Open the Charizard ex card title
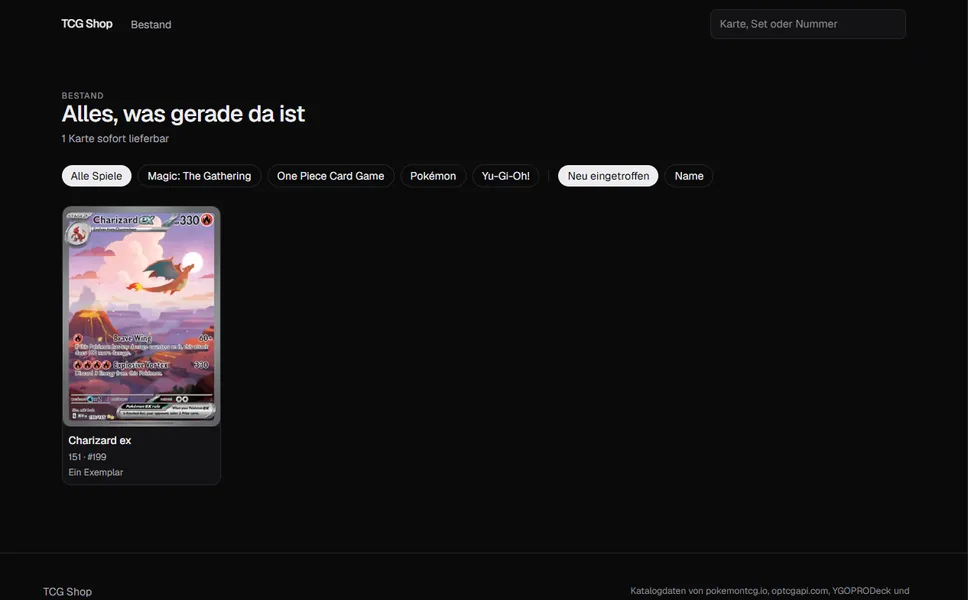968x600 pixels. 99,440
